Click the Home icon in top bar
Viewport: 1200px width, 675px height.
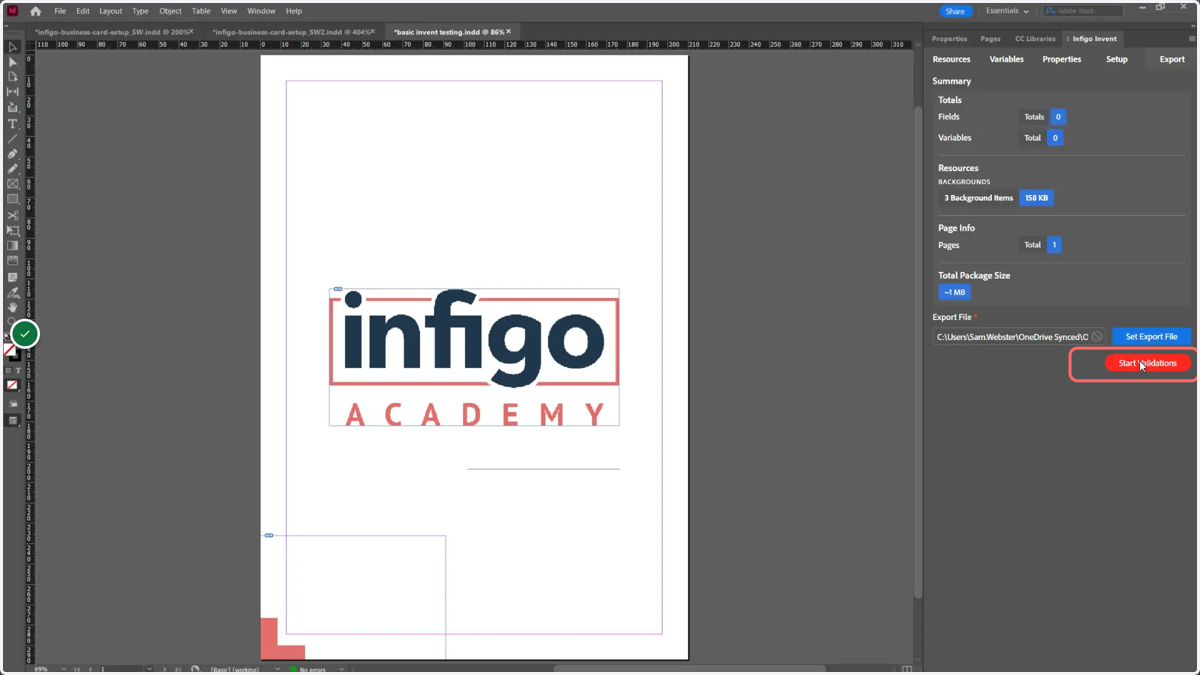point(36,11)
